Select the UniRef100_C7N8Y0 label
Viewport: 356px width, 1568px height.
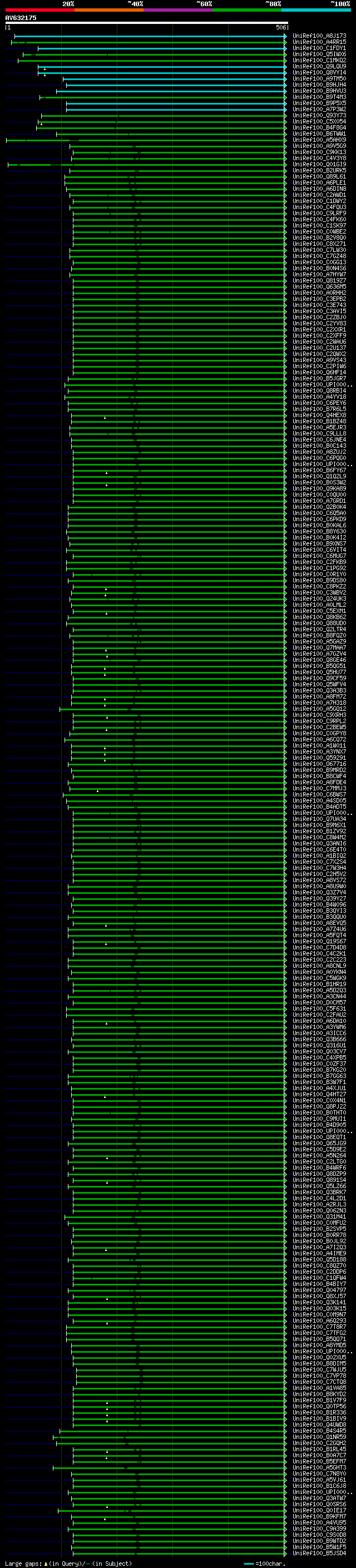pos(319,1473)
